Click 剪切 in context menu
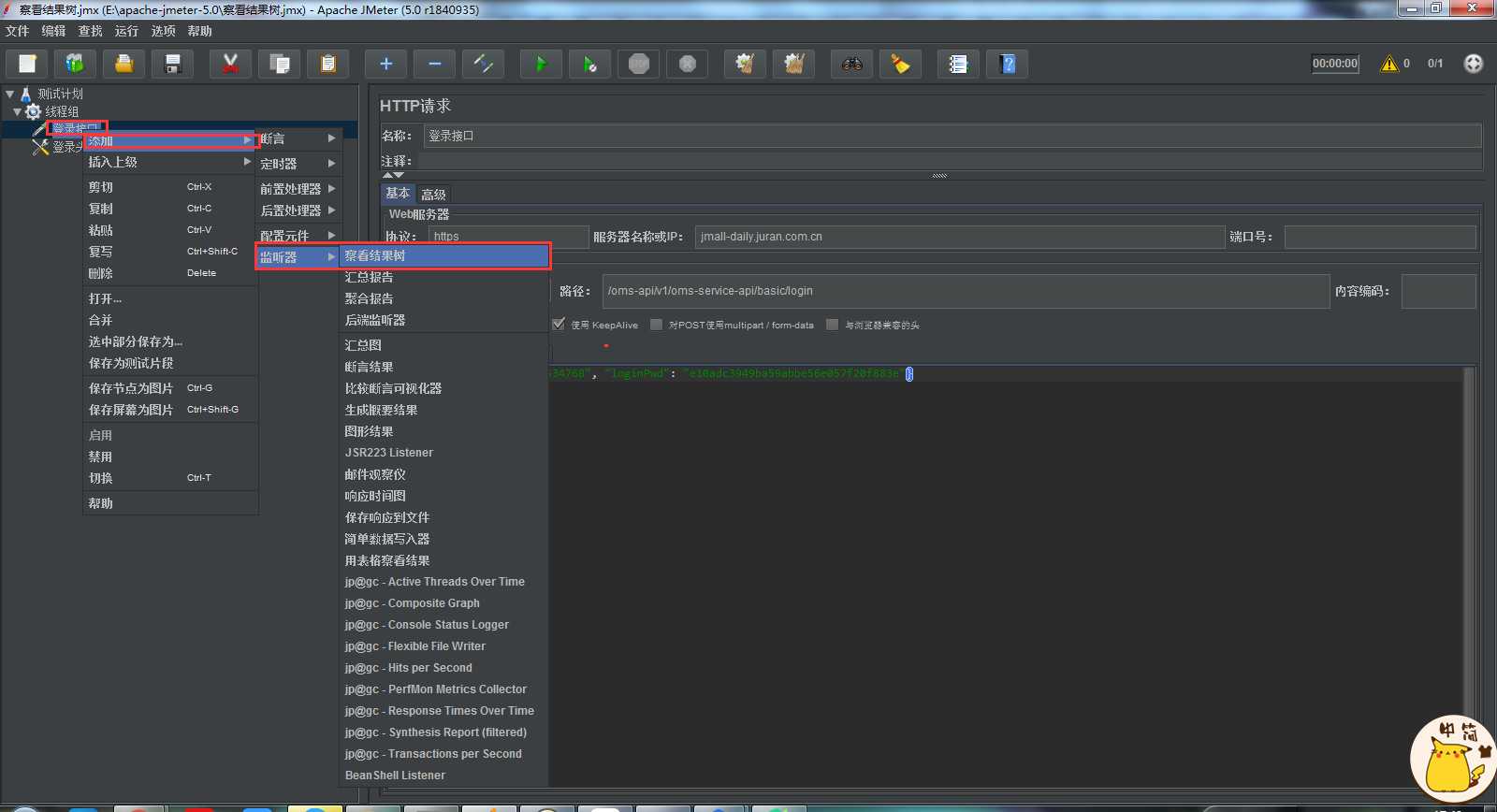This screenshot has height=812, width=1497. click(170, 187)
